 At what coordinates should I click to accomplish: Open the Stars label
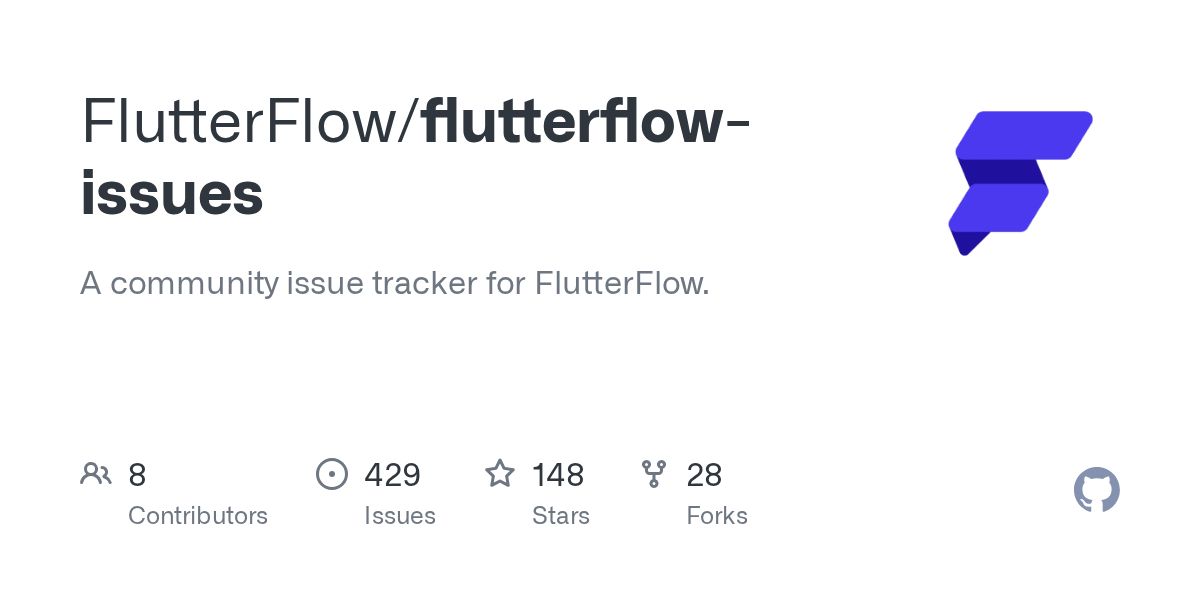(561, 516)
